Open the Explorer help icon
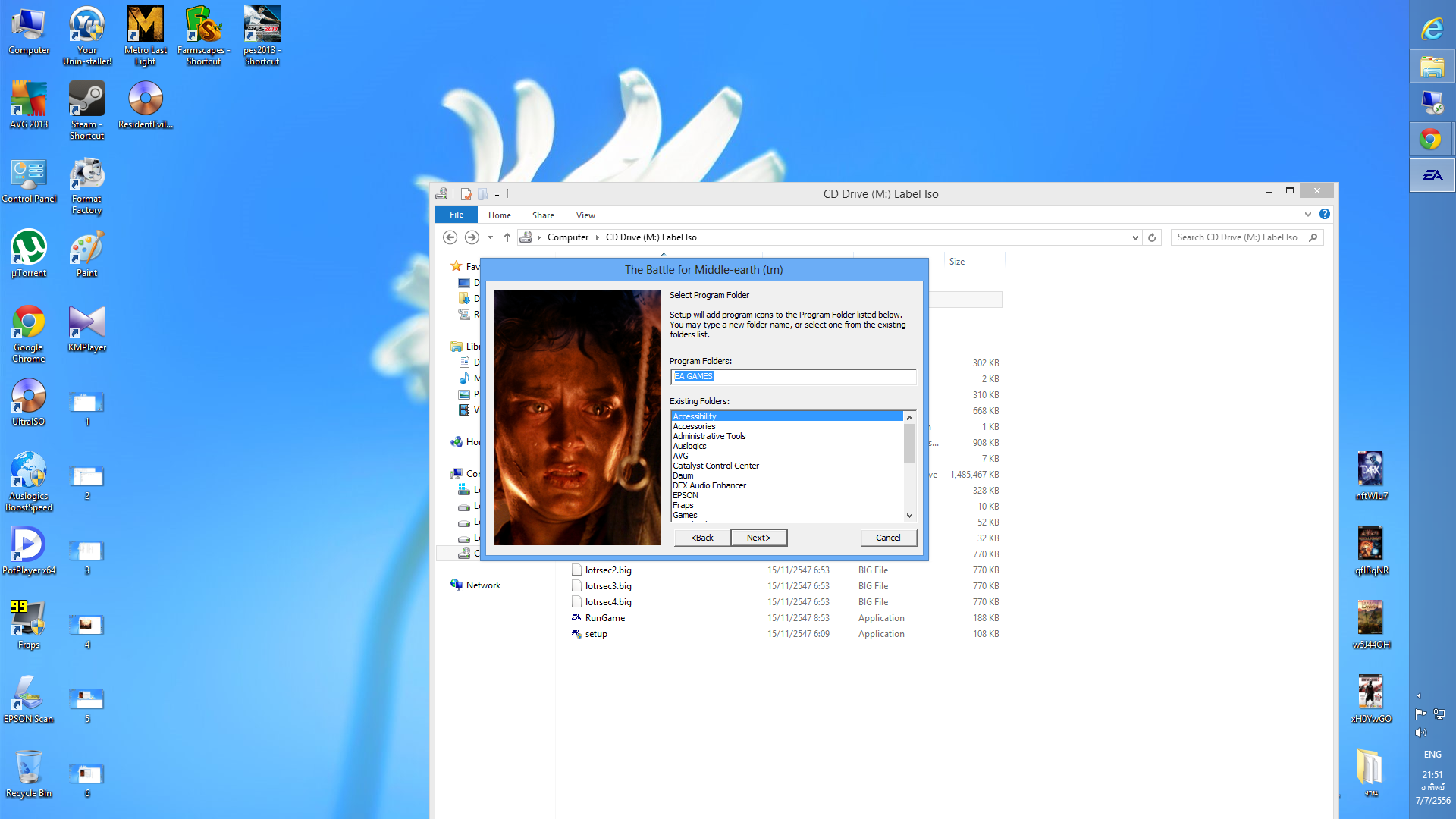Screen dimensions: 1456x819 [x=1324, y=215]
